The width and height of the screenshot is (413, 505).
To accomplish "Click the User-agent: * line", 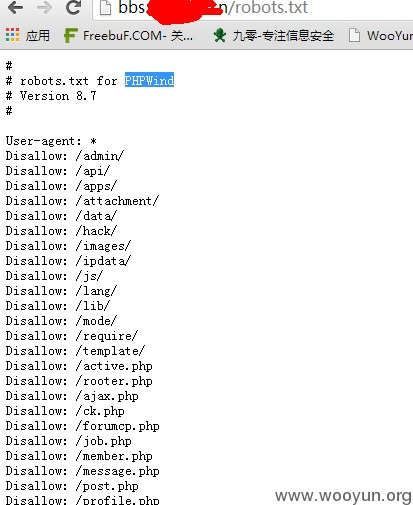I will click(x=51, y=141).
